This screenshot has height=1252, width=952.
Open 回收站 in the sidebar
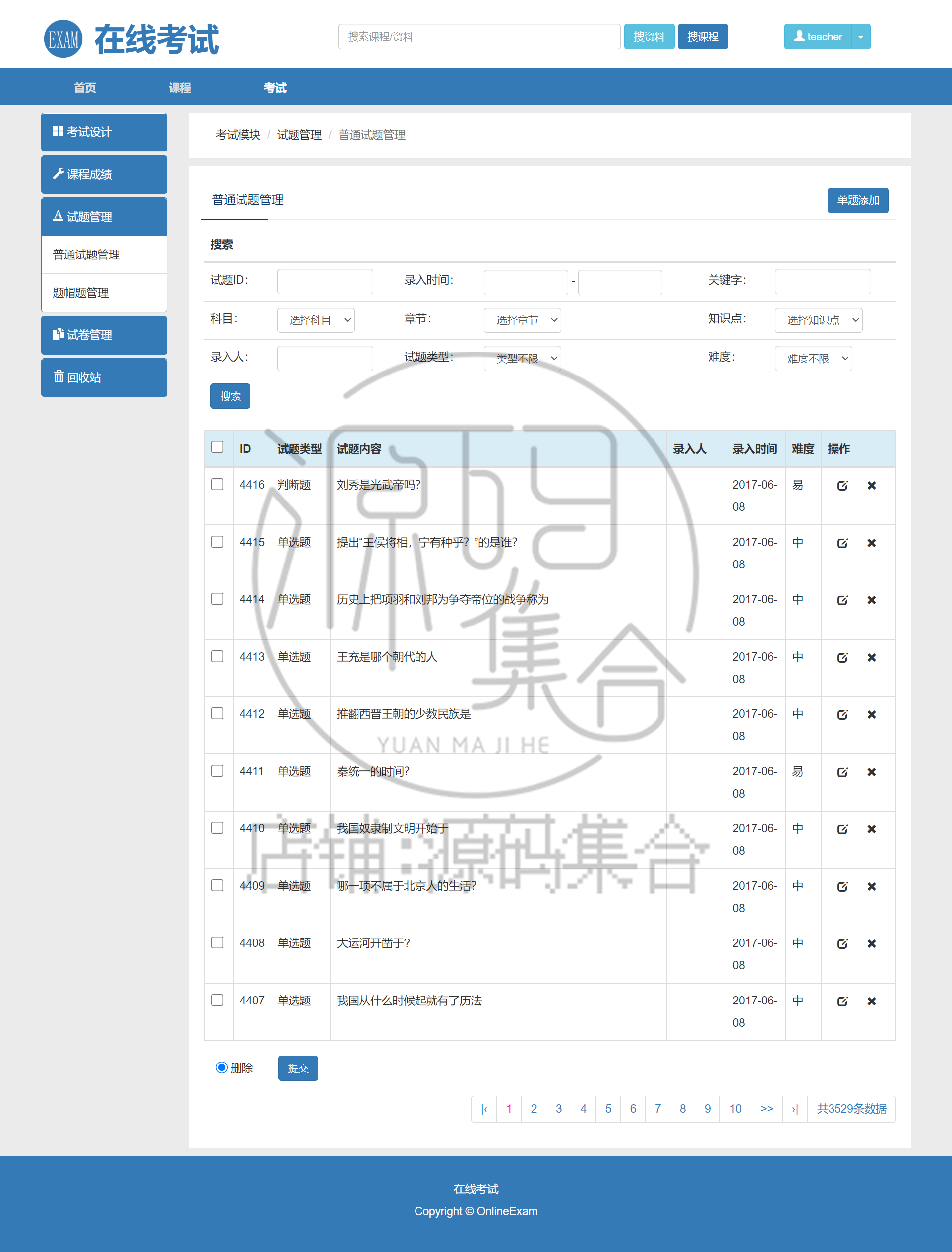click(104, 377)
